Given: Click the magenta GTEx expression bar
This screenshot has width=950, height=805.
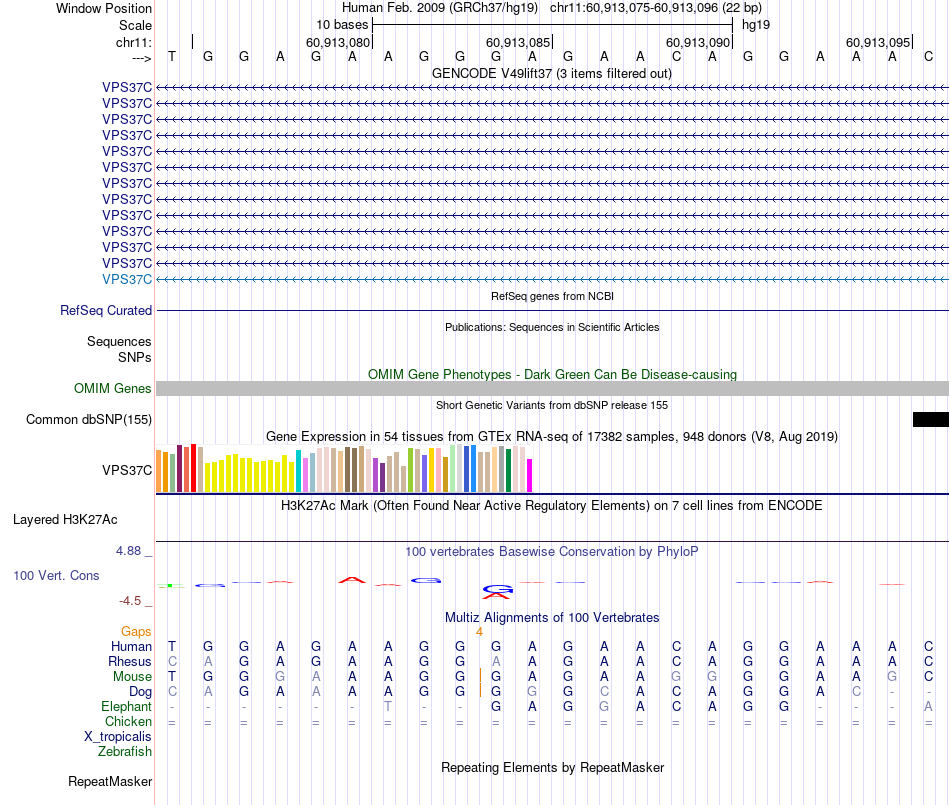Looking at the screenshot, I should (x=530, y=475).
